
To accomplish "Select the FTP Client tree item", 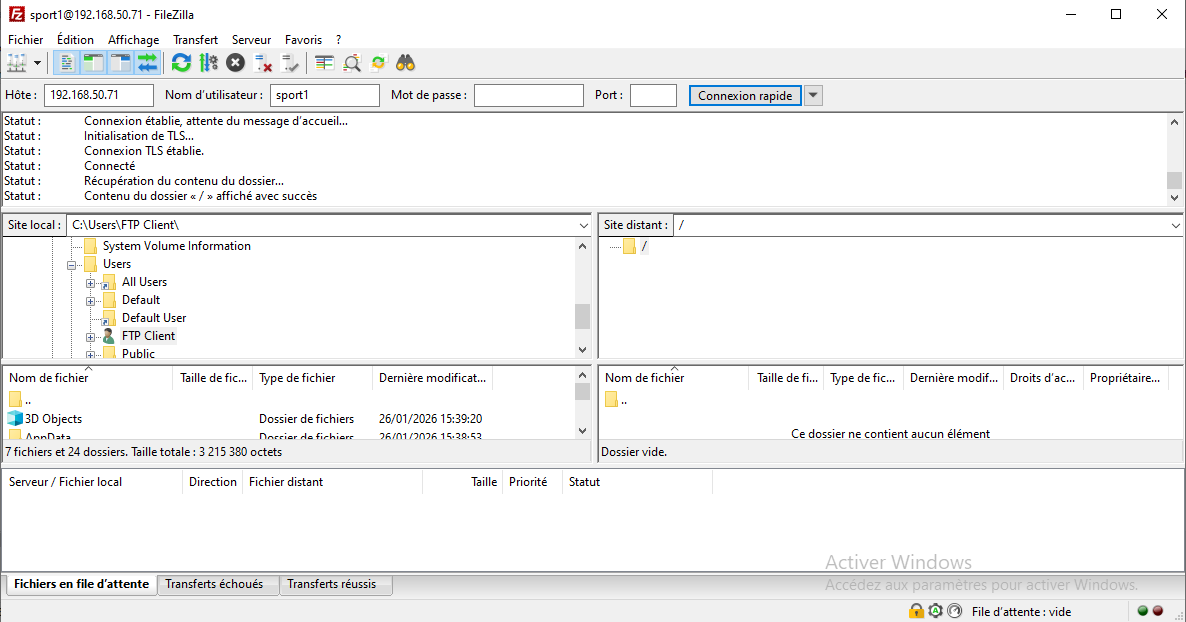I will tap(148, 336).
